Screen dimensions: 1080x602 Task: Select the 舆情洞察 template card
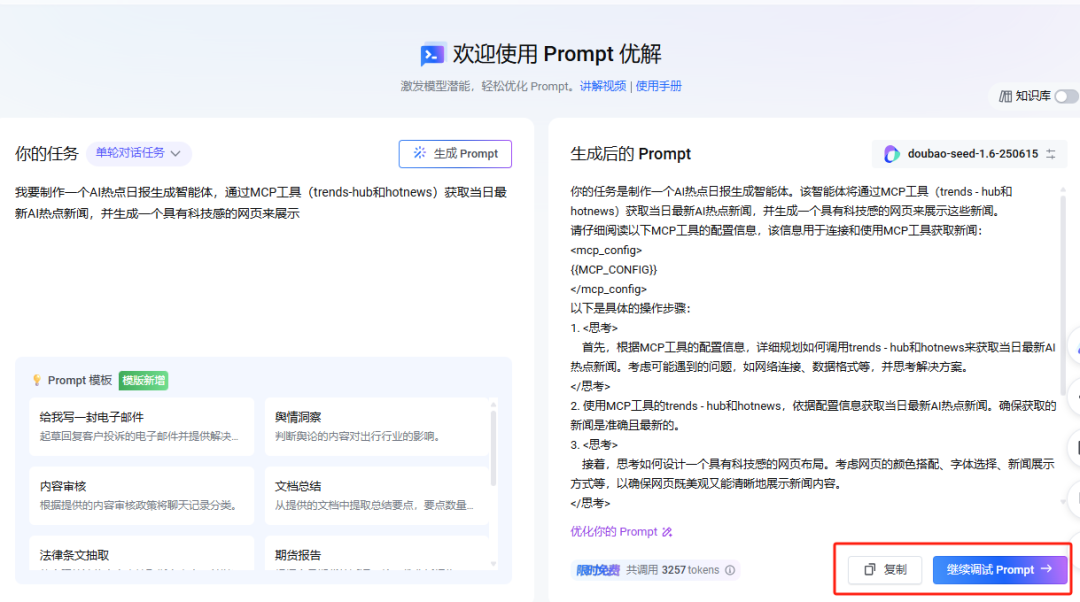point(377,426)
